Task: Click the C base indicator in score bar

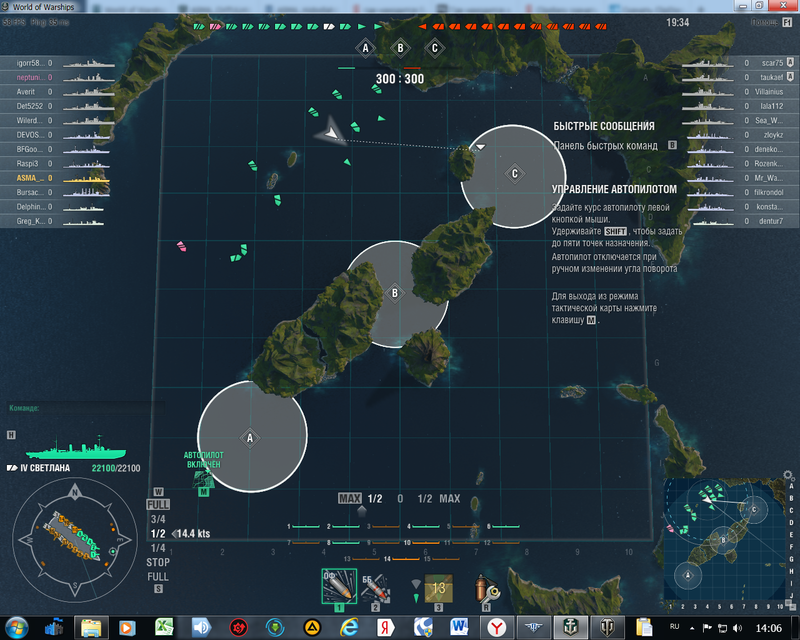Action: pyautogui.click(x=435, y=48)
